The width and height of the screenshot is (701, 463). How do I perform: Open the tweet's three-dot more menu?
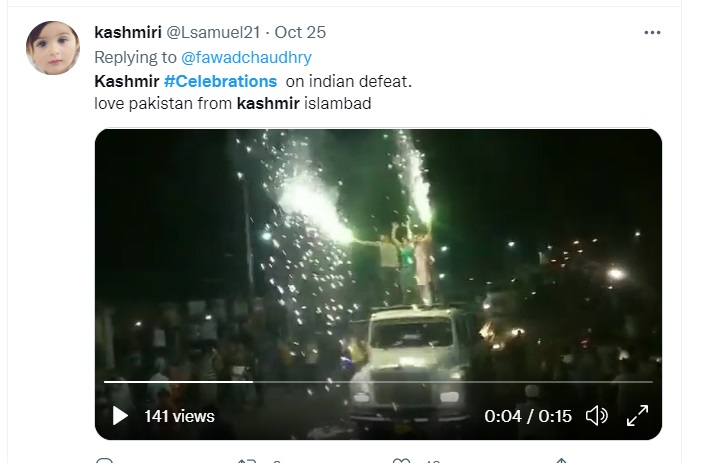click(x=652, y=32)
